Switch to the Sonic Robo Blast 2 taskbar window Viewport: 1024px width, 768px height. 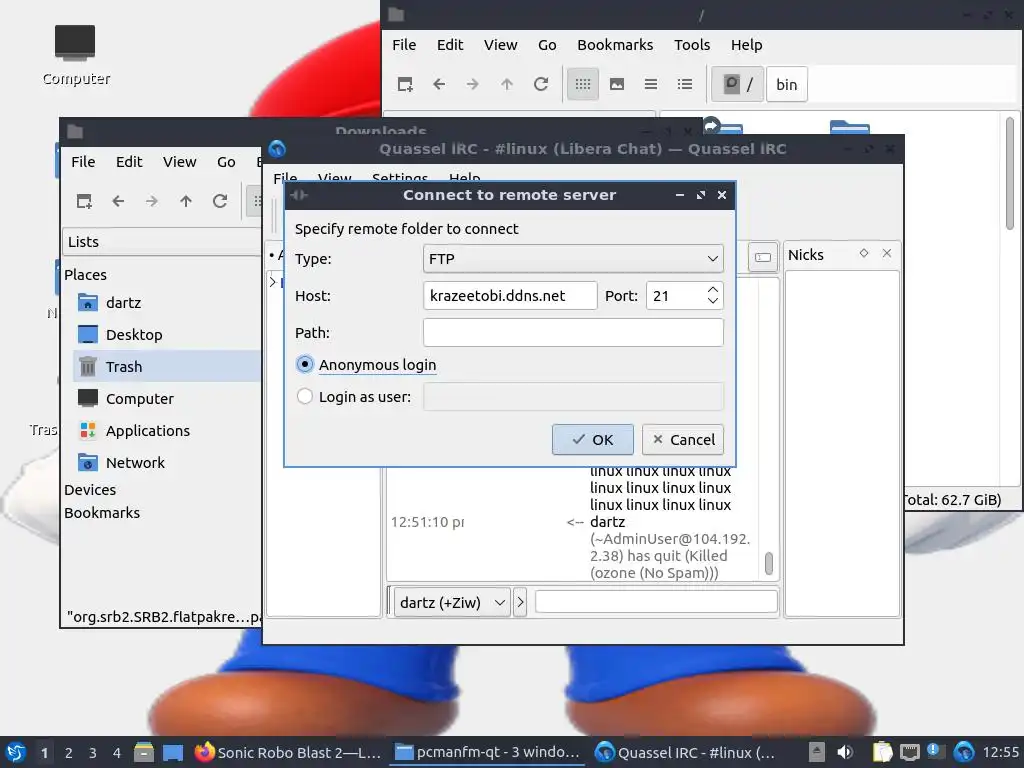pos(288,752)
